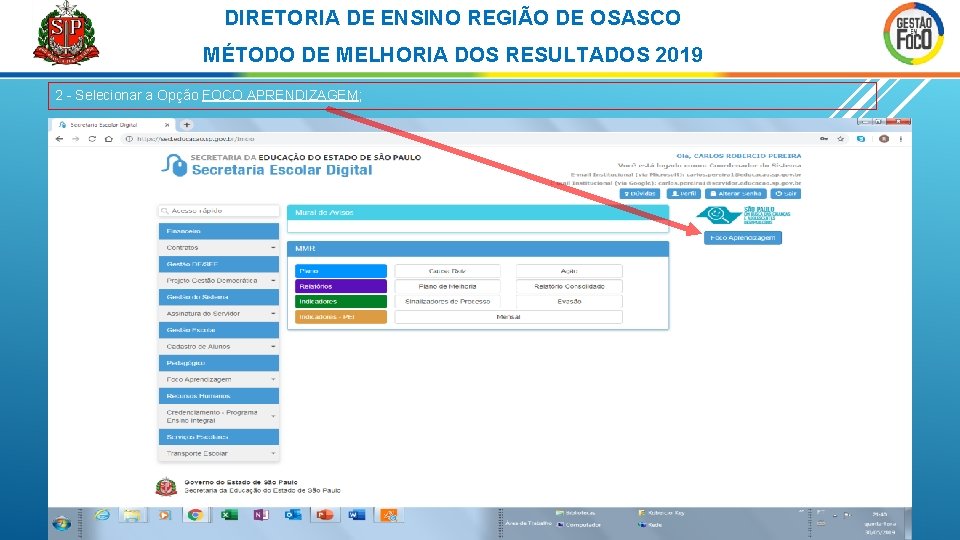Screen dimensions: 960x540
Task: Click the browser back arrow
Action: (x=59, y=139)
